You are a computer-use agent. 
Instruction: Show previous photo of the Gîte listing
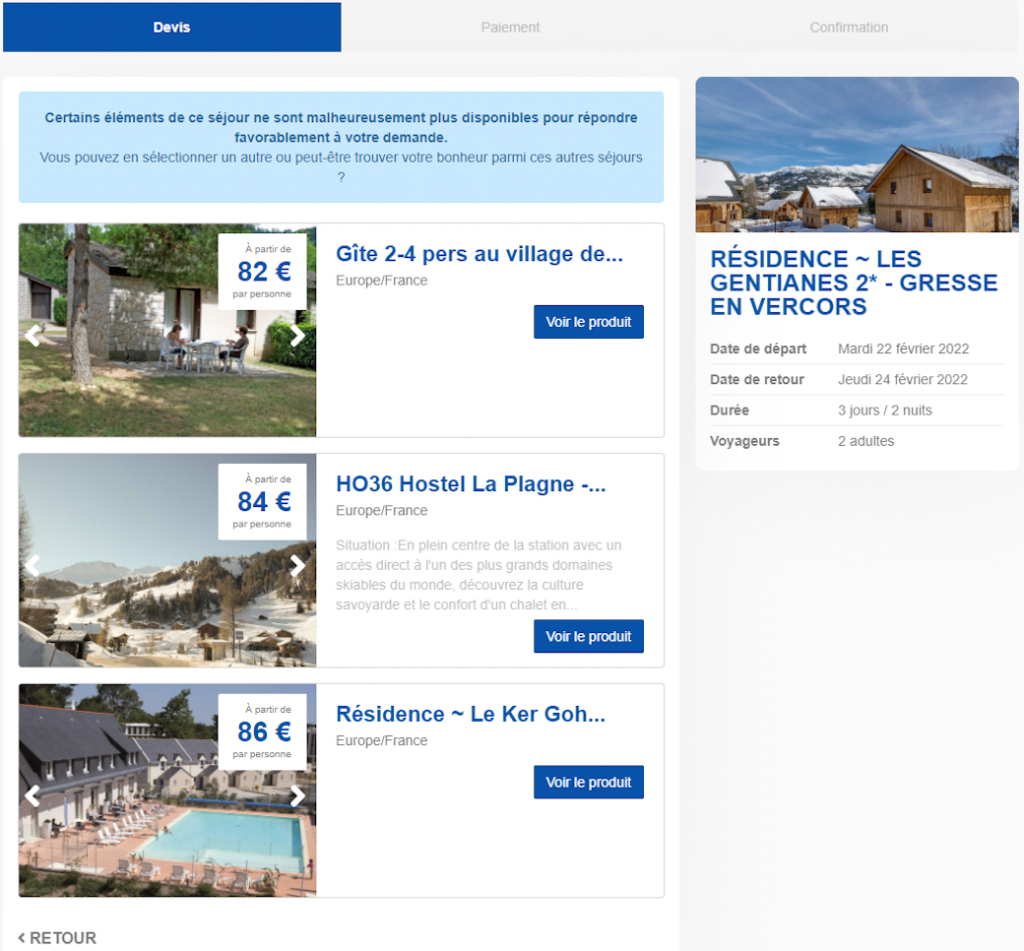coord(33,336)
